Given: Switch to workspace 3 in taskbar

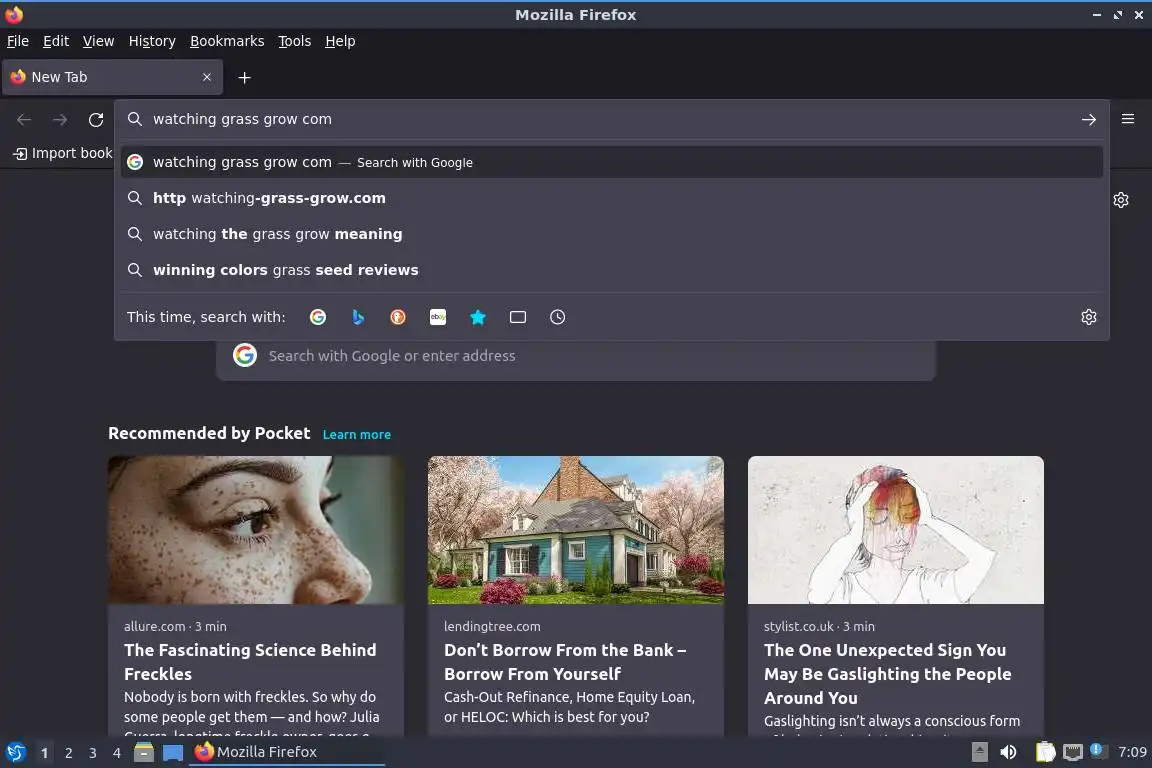Looking at the screenshot, I should pyautogui.click(x=93, y=753).
